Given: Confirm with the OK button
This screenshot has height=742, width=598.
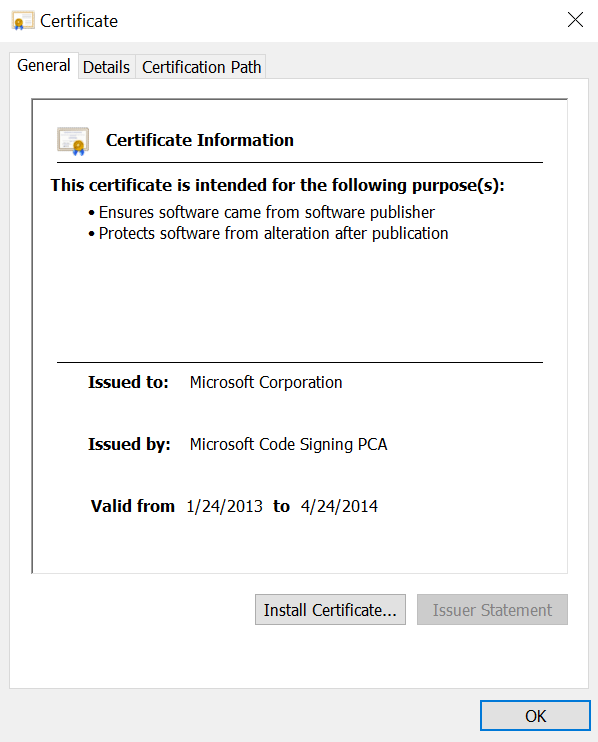Looking at the screenshot, I should (x=535, y=716).
